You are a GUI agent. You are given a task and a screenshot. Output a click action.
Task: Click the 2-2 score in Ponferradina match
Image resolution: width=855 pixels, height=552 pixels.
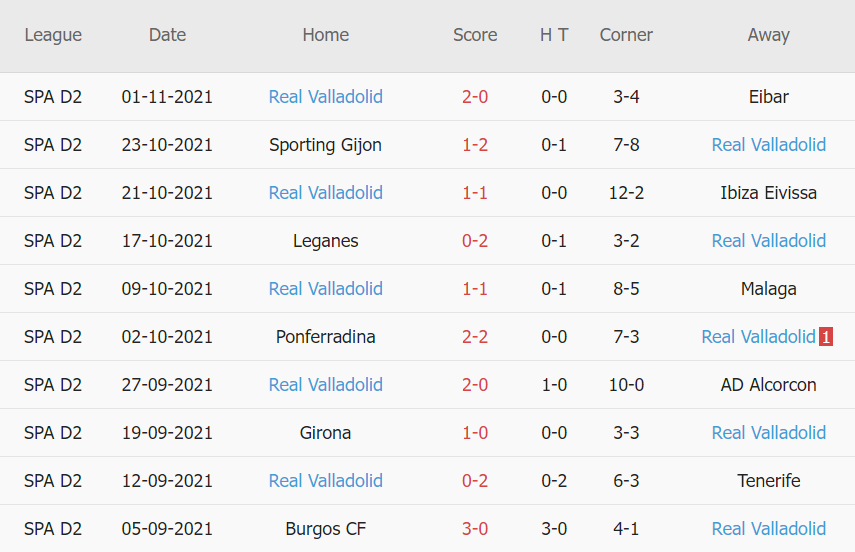(475, 337)
